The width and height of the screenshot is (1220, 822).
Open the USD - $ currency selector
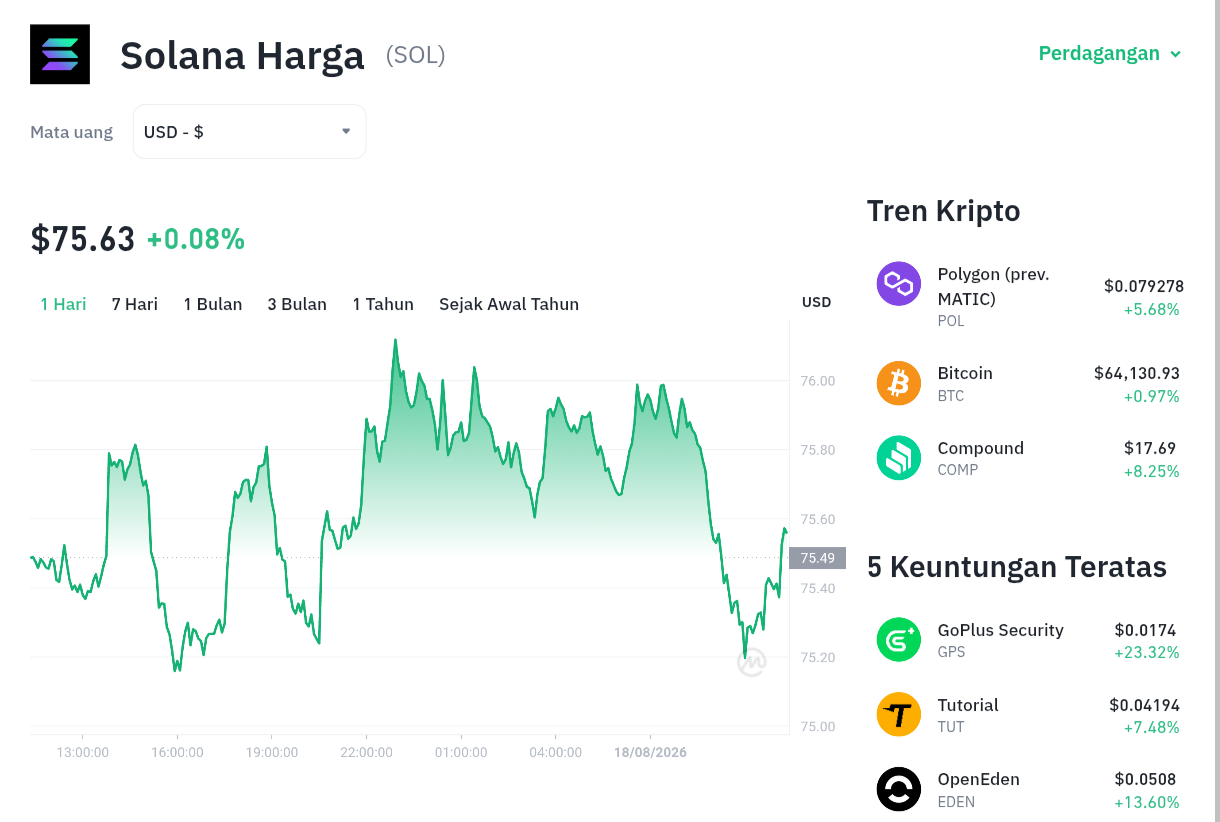(249, 131)
